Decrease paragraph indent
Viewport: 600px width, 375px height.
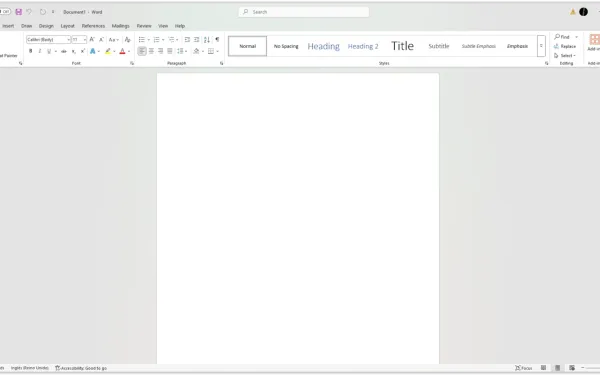click(187, 39)
